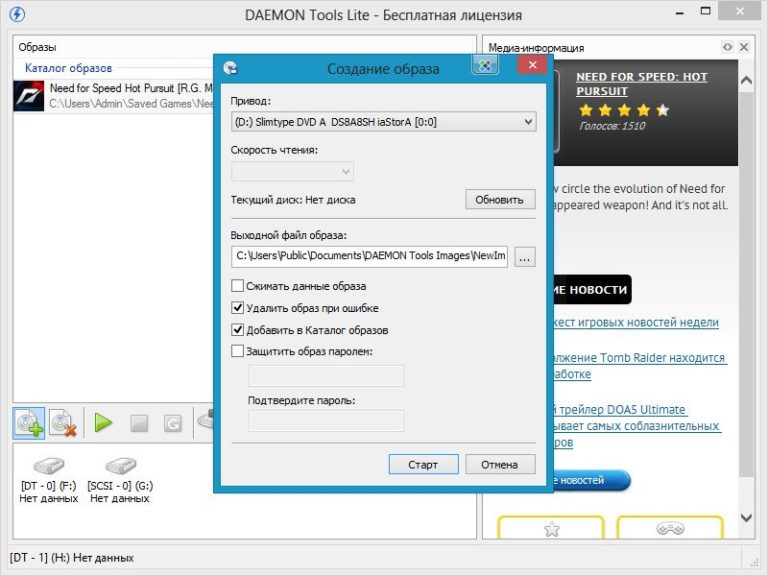
Task: Select the Need for Speed Hot Pursuit row
Action: tap(114, 96)
